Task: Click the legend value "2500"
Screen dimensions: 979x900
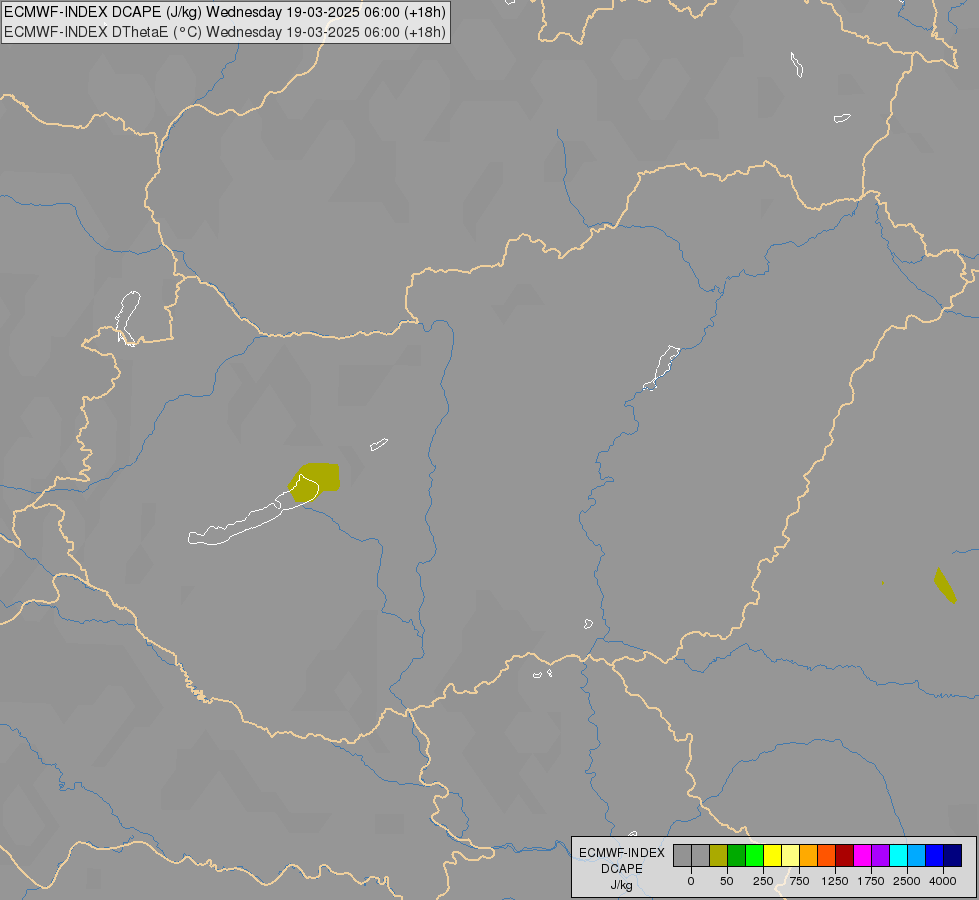Action: click(x=907, y=881)
